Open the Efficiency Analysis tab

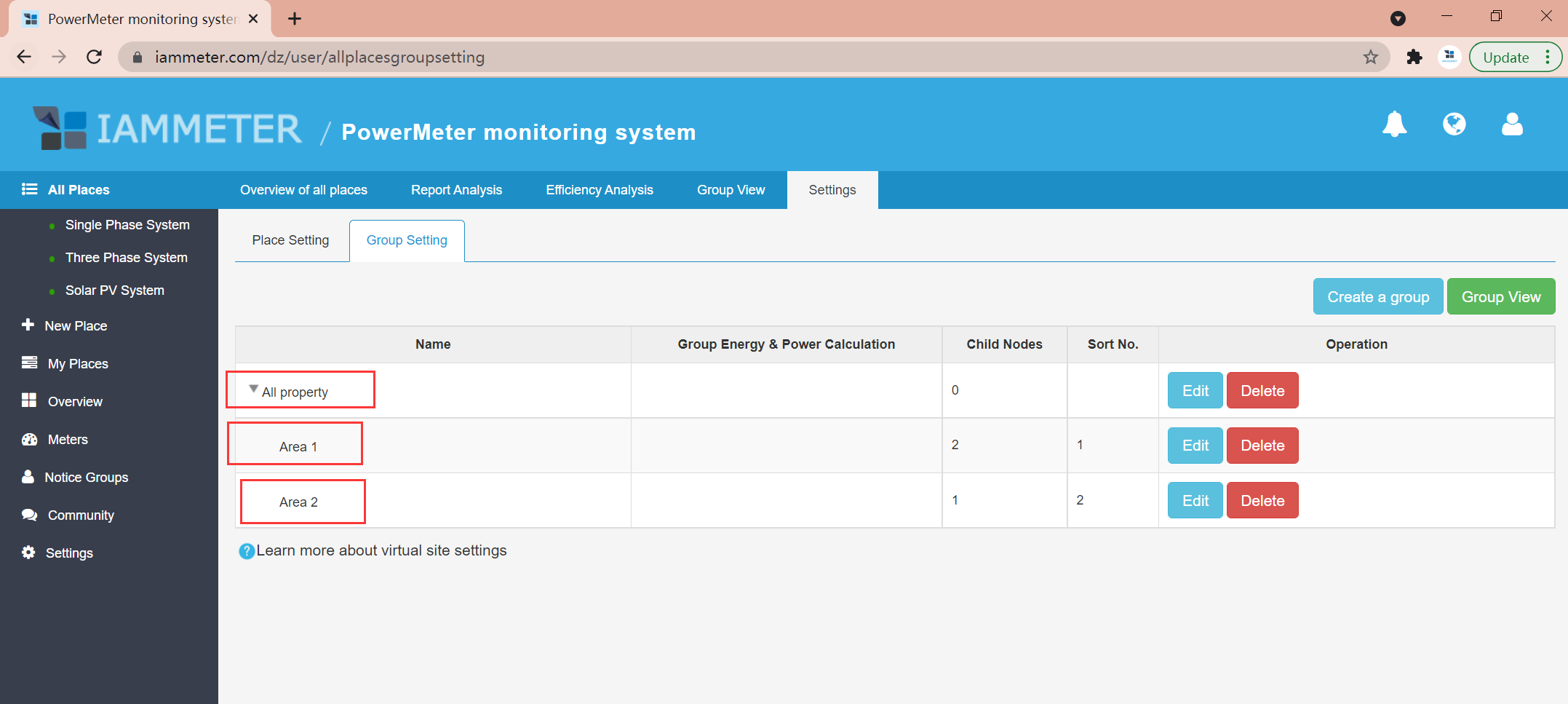[599, 190]
